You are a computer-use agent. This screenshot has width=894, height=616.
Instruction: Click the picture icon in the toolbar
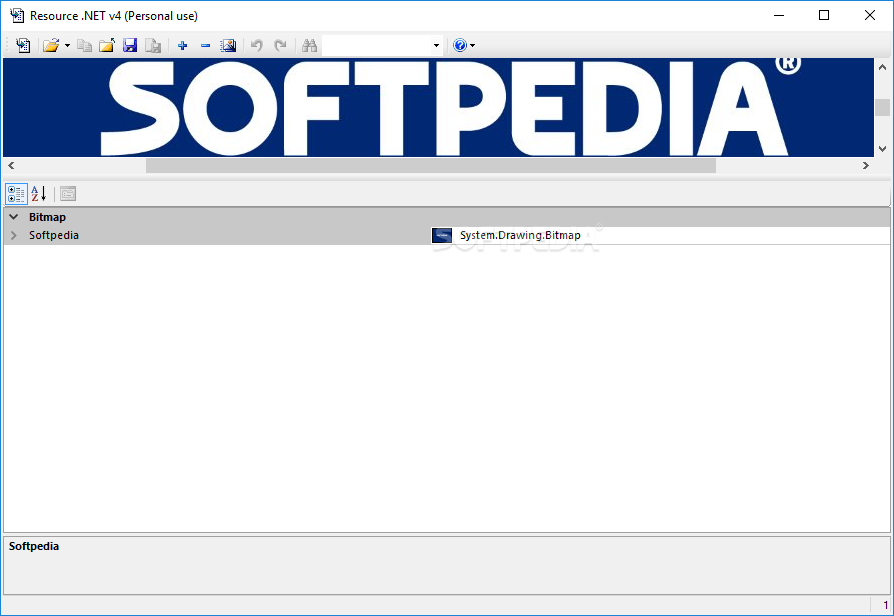tap(228, 45)
